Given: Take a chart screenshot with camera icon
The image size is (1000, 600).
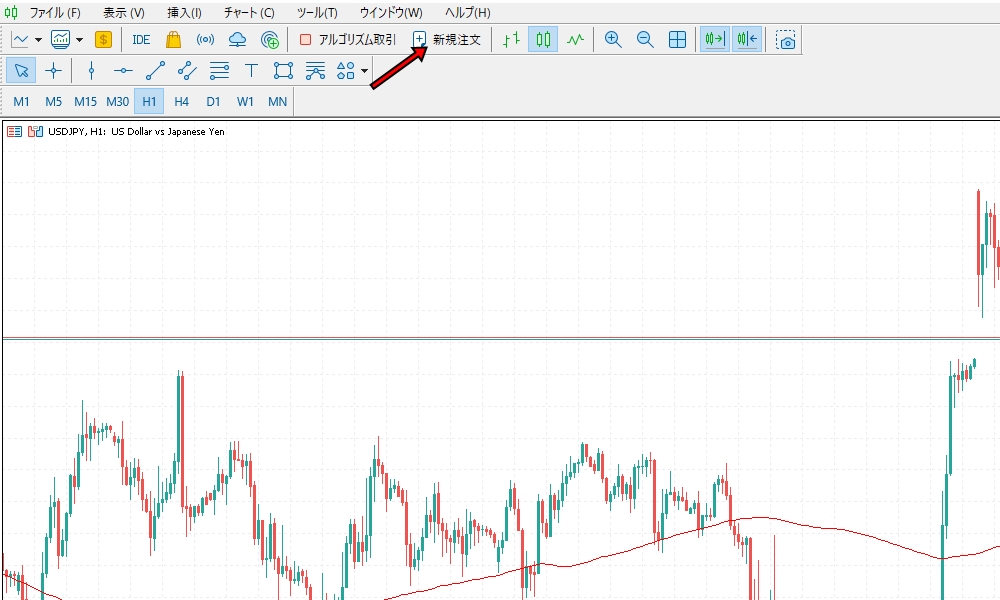Looking at the screenshot, I should pyautogui.click(x=787, y=40).
